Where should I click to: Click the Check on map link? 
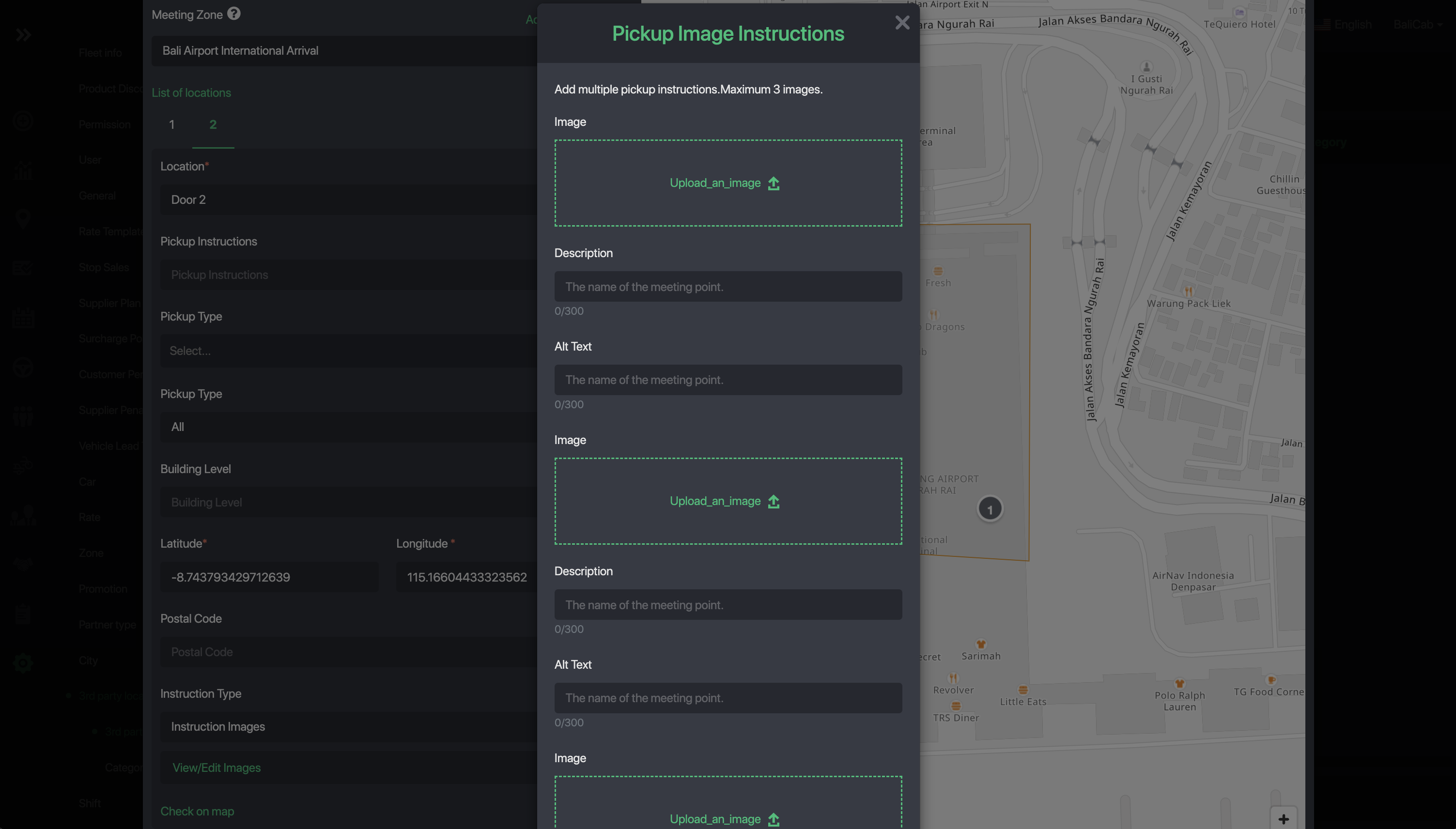click(197, 811)
